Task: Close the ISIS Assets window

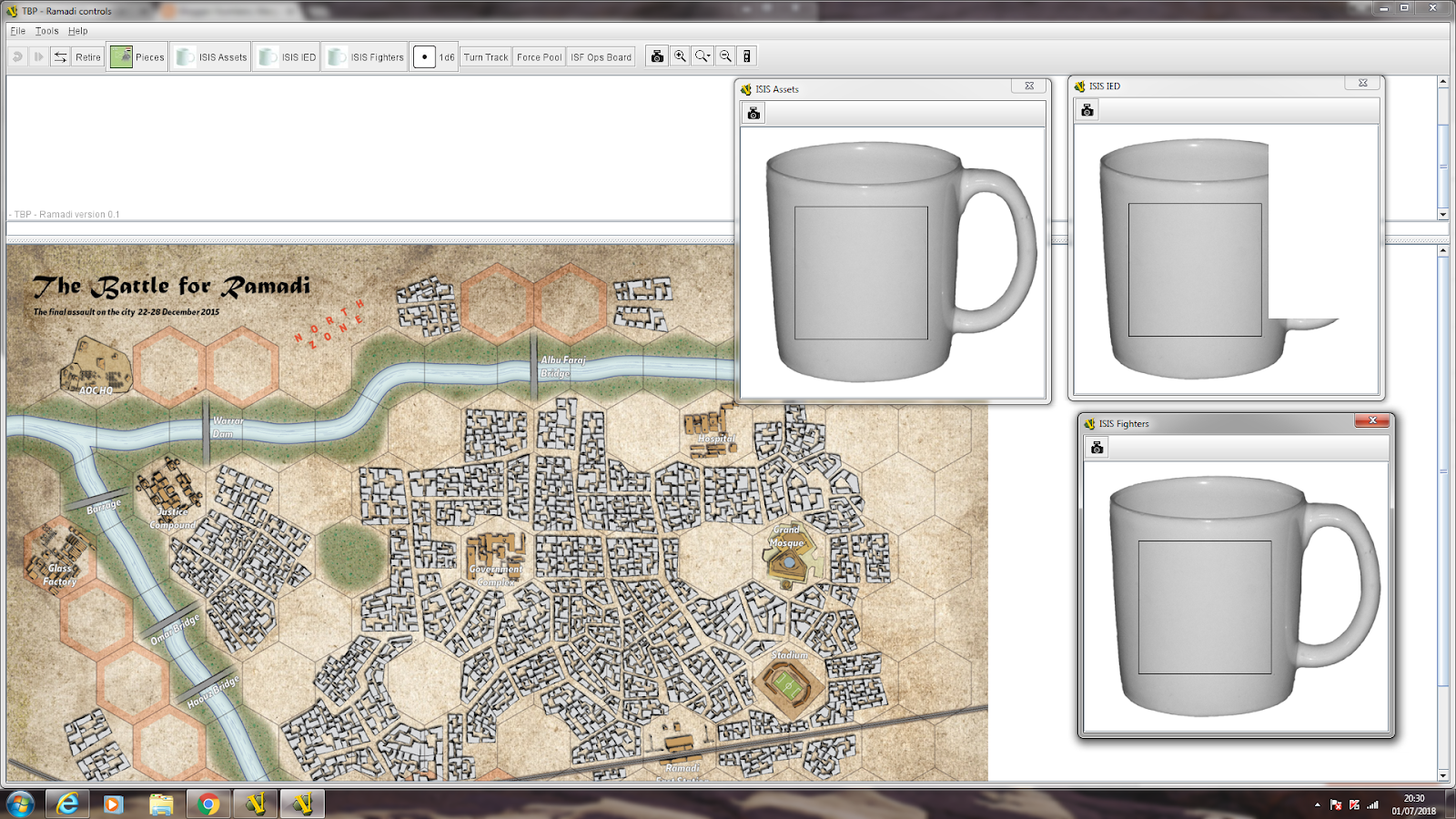Action: click(x=1029, y=86)
